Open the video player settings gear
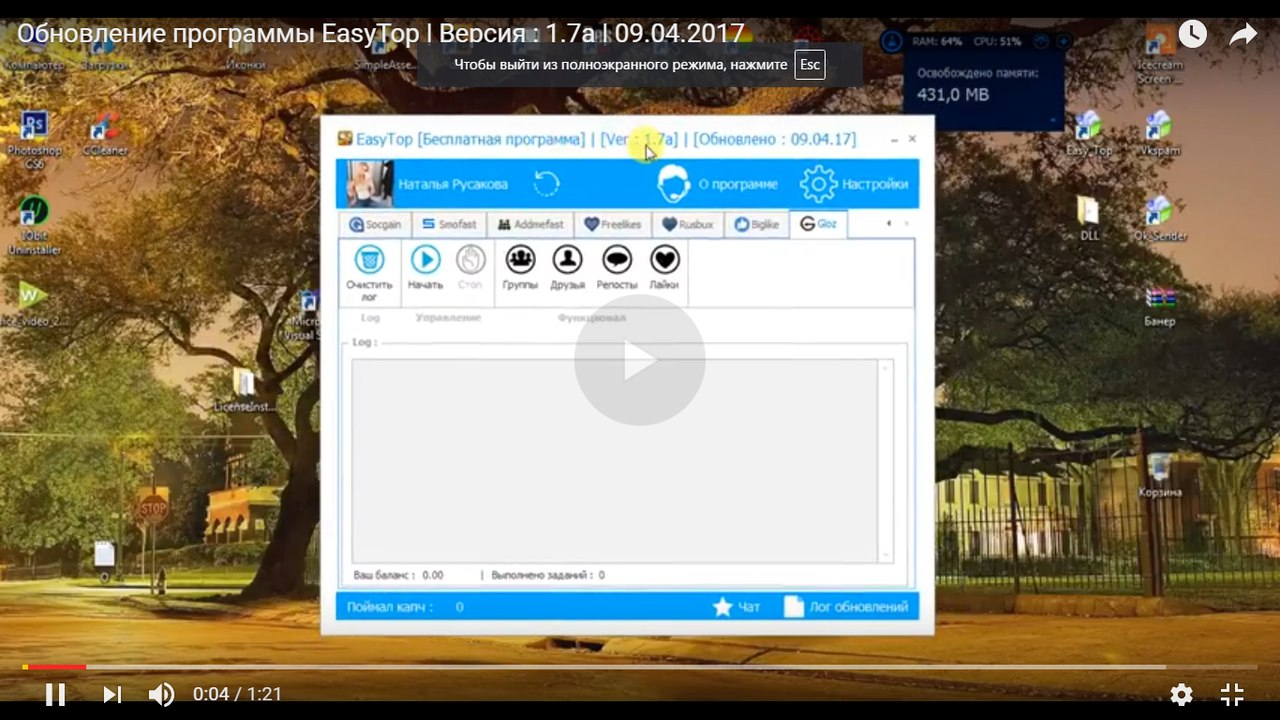 [1181, 694]
